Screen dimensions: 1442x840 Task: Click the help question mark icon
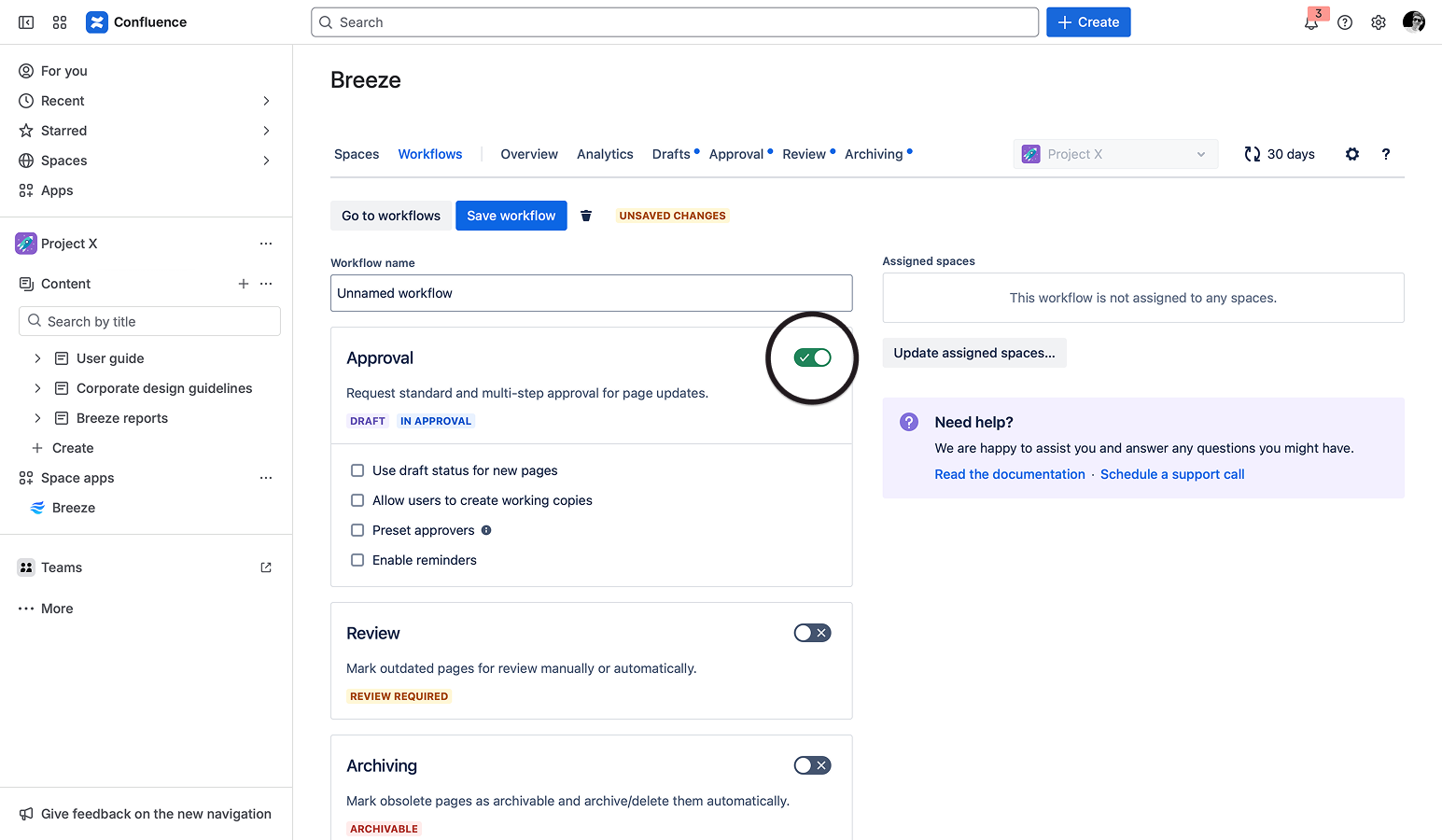pos(1345,21)
